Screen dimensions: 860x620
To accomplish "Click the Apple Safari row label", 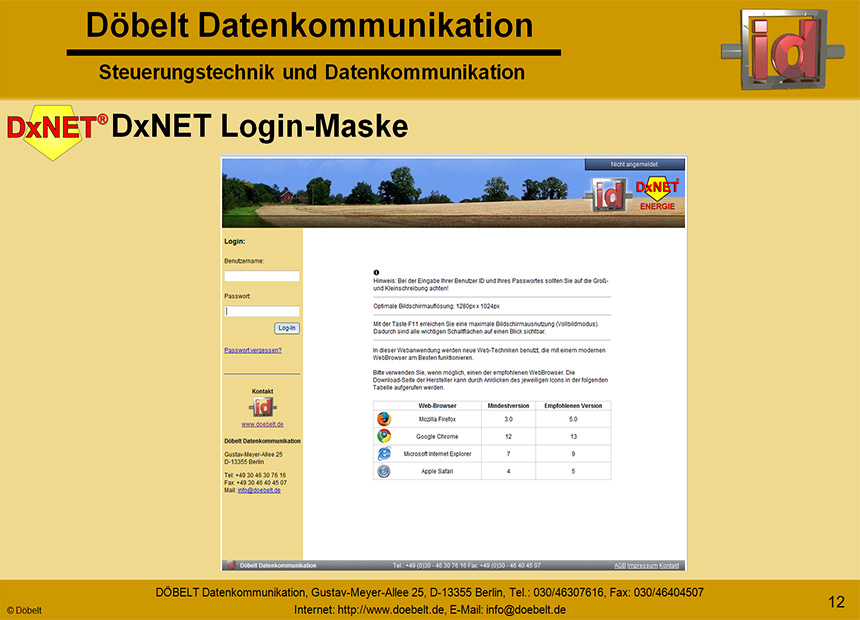I will (x=437, y=471).
